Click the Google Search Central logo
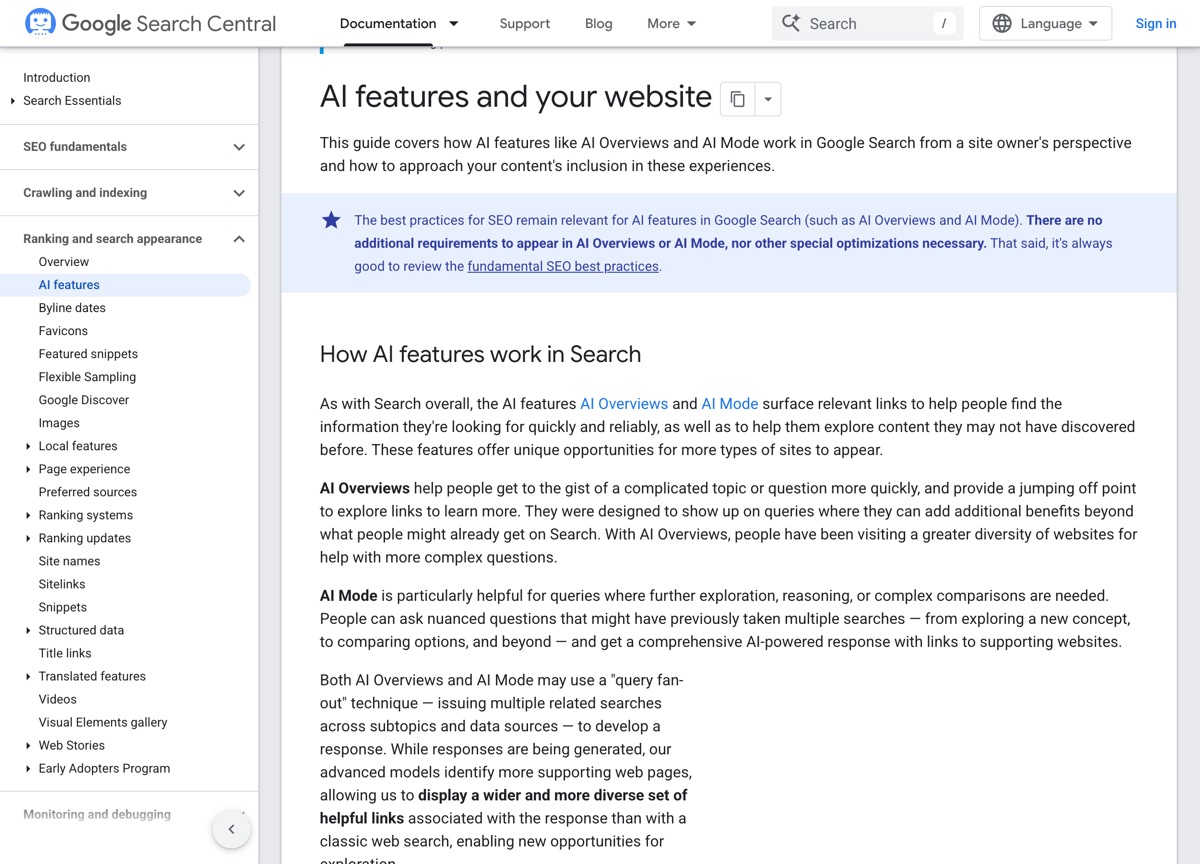This screenshot has height=864, width=1200. point(150,23)
